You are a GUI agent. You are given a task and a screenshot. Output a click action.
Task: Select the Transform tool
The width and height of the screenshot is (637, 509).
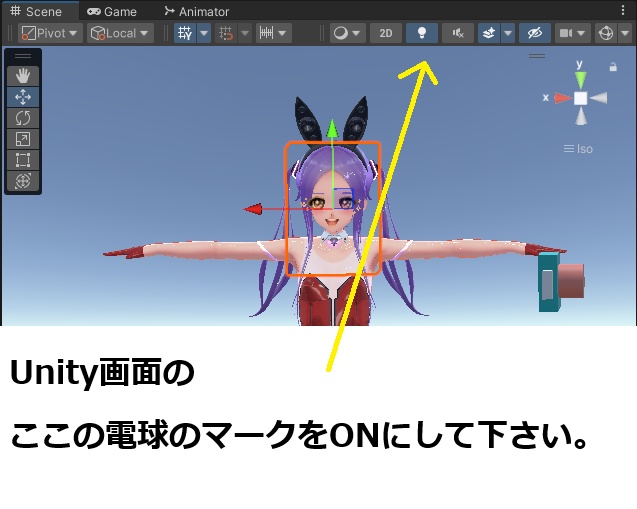23,181
